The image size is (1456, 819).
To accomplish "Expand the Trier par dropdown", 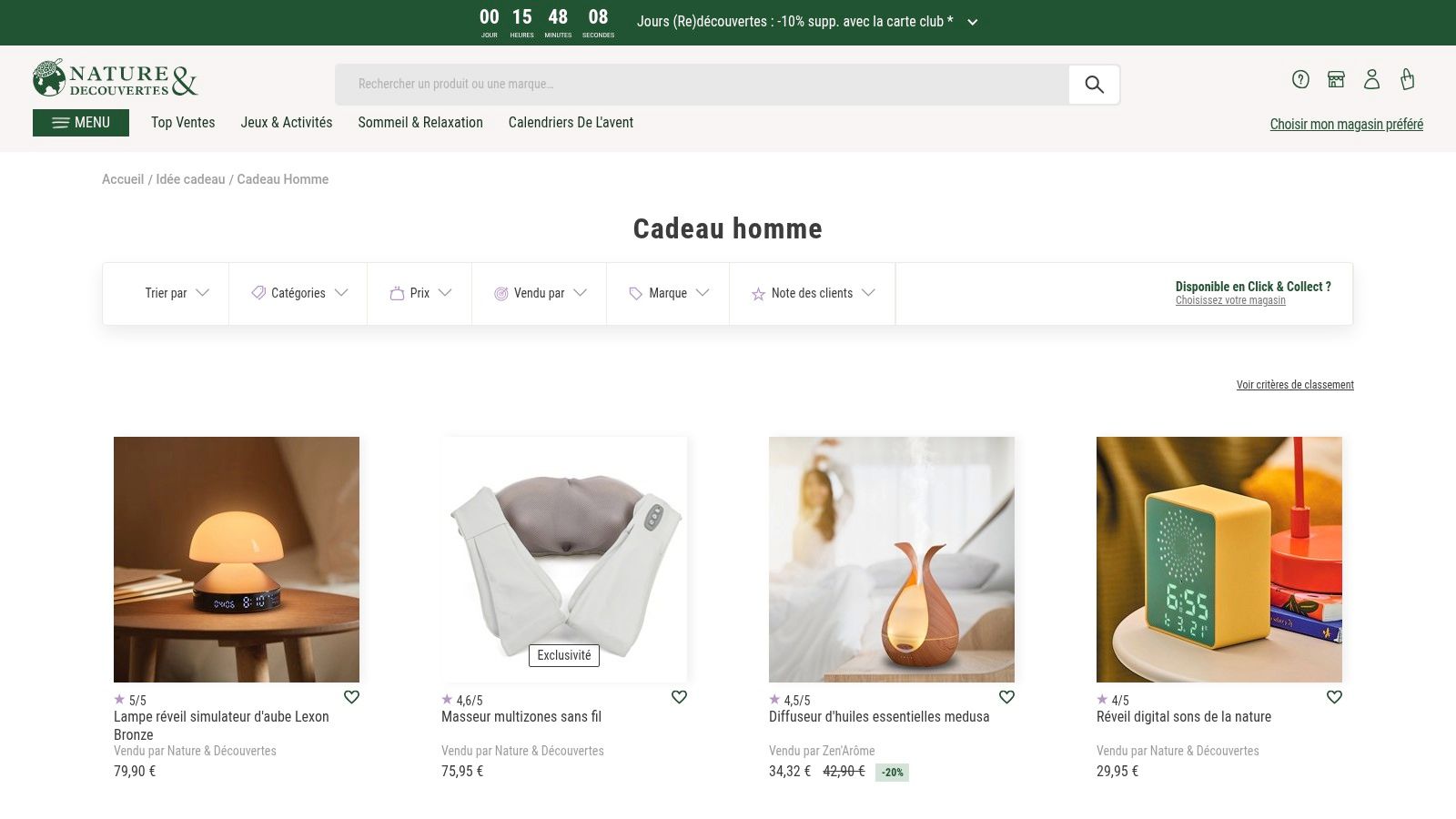I will tap(177, 293).
